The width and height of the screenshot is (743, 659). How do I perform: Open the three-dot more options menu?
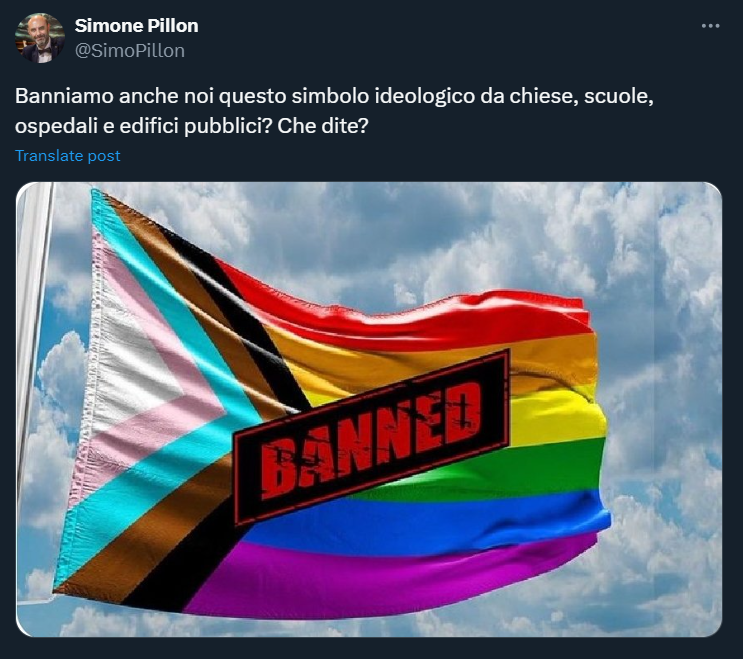pyautogui.click(x=710, y=26)
